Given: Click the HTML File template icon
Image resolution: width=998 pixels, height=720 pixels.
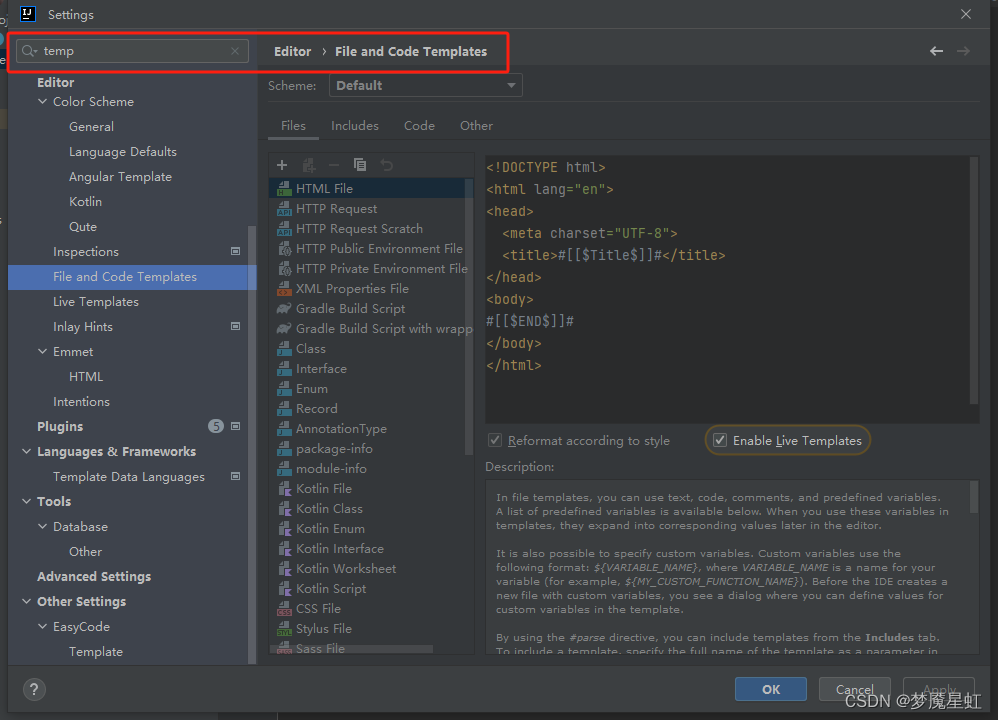Looking at the screenshot, I should click(x=284, y=188).
